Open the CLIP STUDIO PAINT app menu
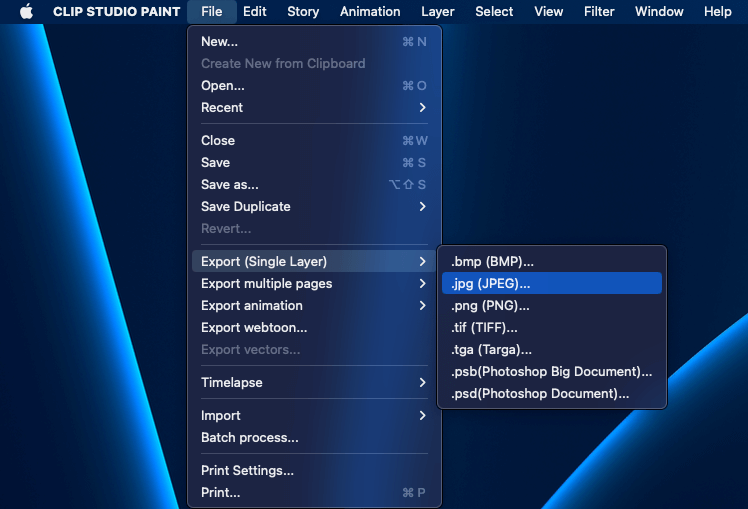The image size is (748, 509). tap(116, 11)
